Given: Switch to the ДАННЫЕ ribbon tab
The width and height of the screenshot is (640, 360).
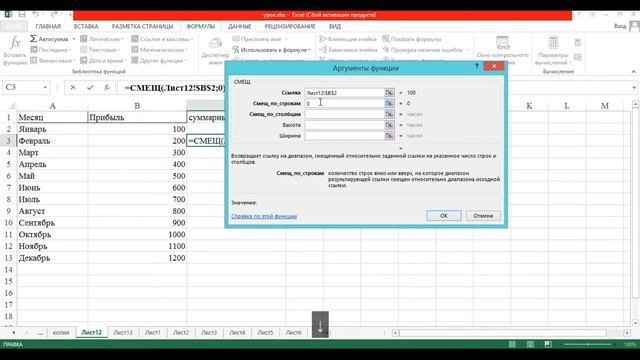Looking at the screenshot, I should pyautogui.click(x=240, y=26).
